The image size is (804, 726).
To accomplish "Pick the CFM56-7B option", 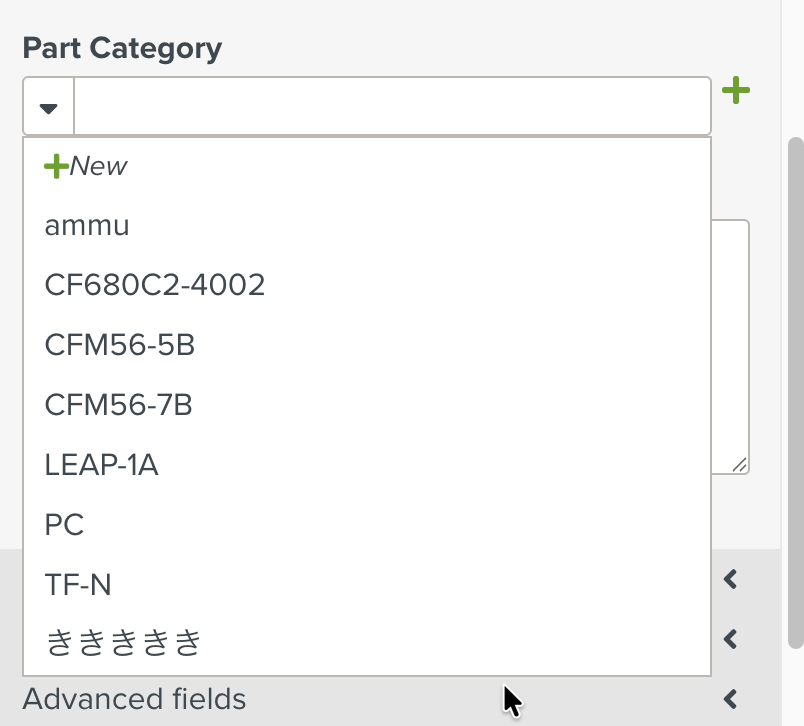I will (367, 405).
